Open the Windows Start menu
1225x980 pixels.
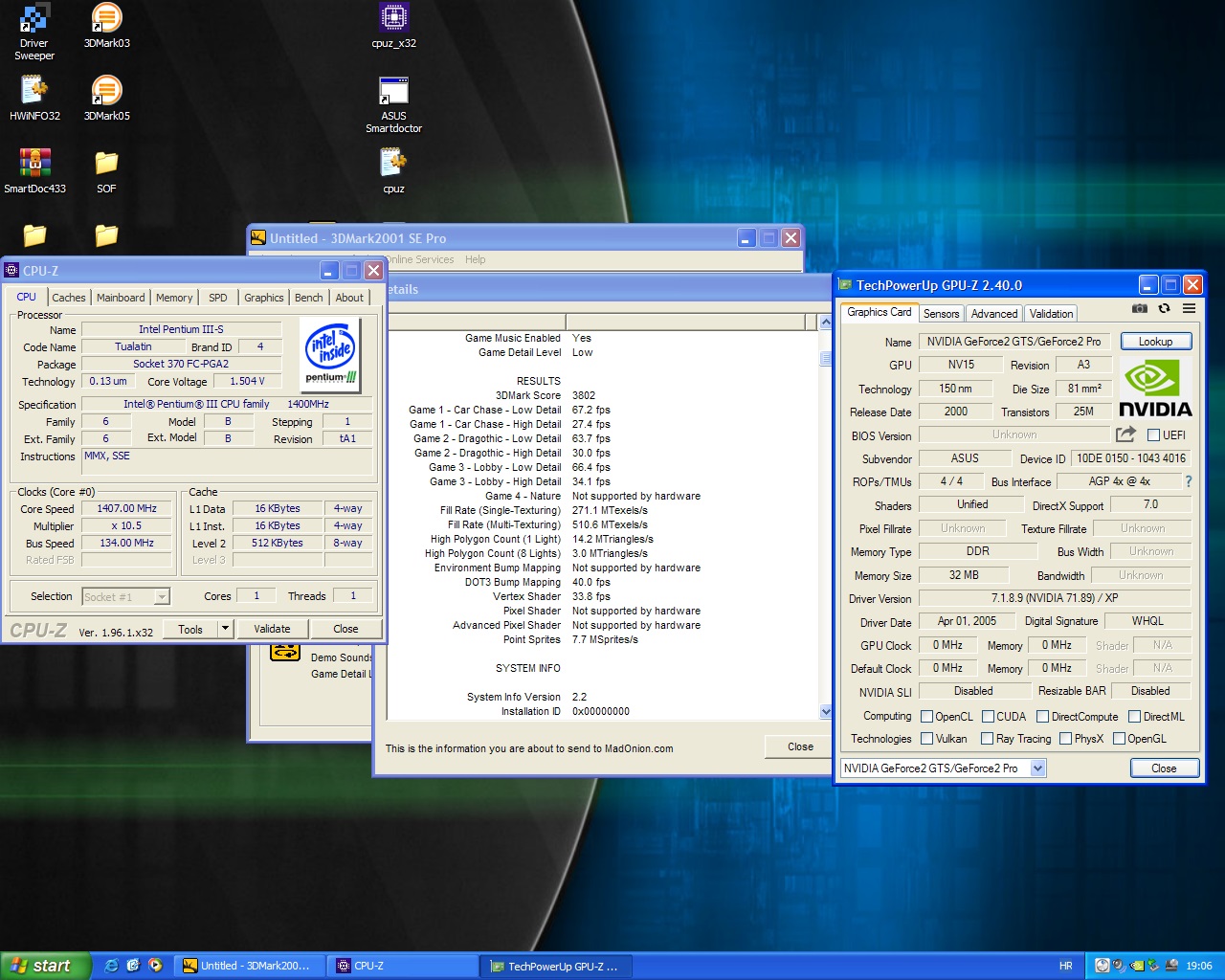(45, 966)
